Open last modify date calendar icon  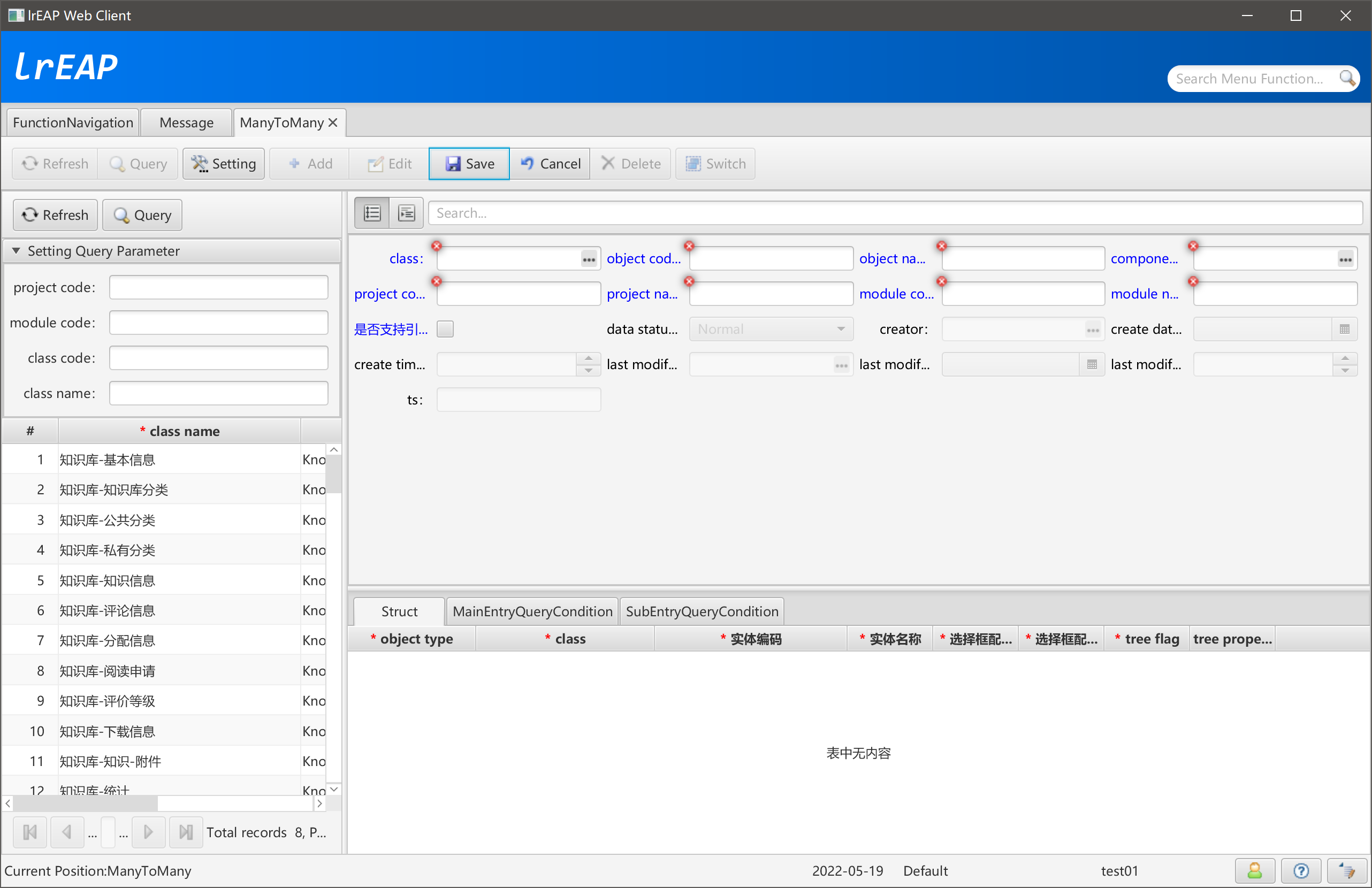(1092, 365)
